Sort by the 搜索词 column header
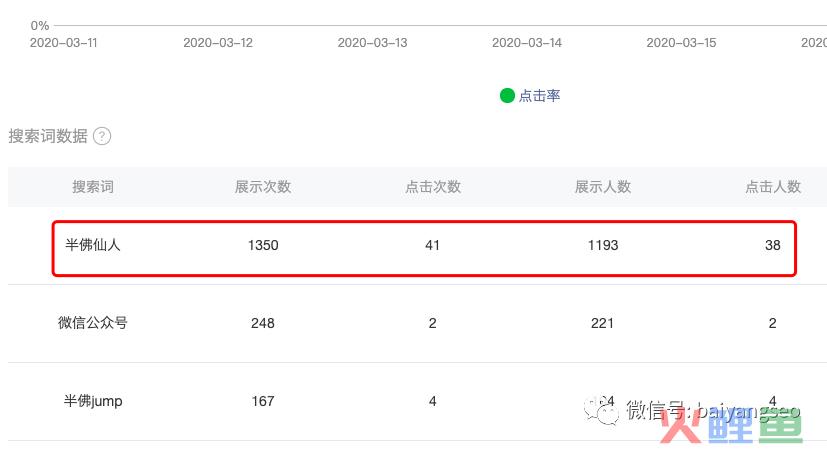 click(x=93, y=187)
